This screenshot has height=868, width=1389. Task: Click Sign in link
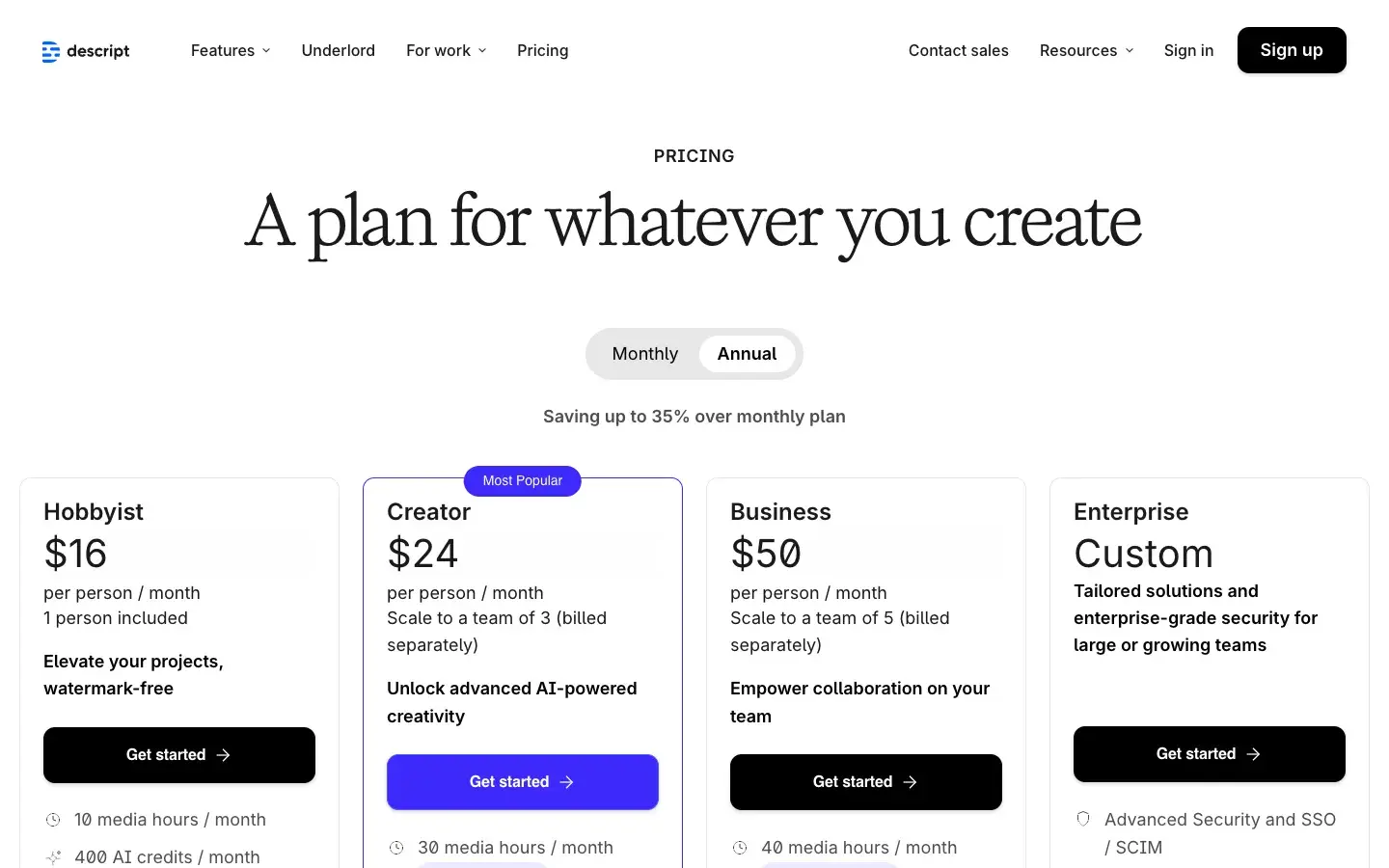point(1188,50)
